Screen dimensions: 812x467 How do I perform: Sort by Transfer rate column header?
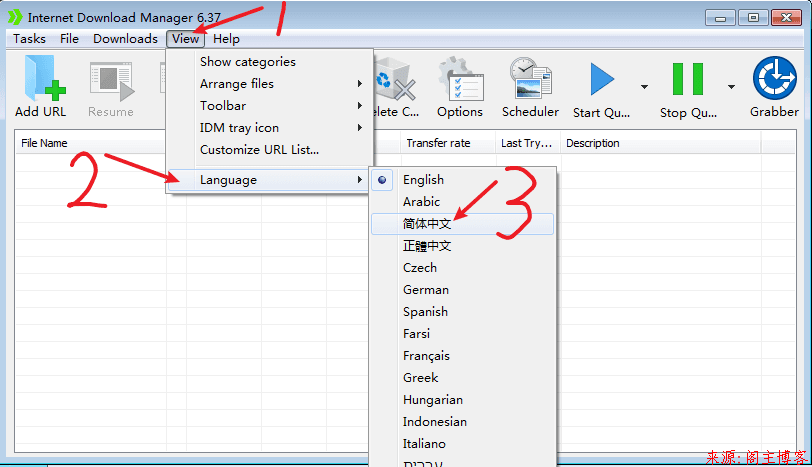coord(447,143)
